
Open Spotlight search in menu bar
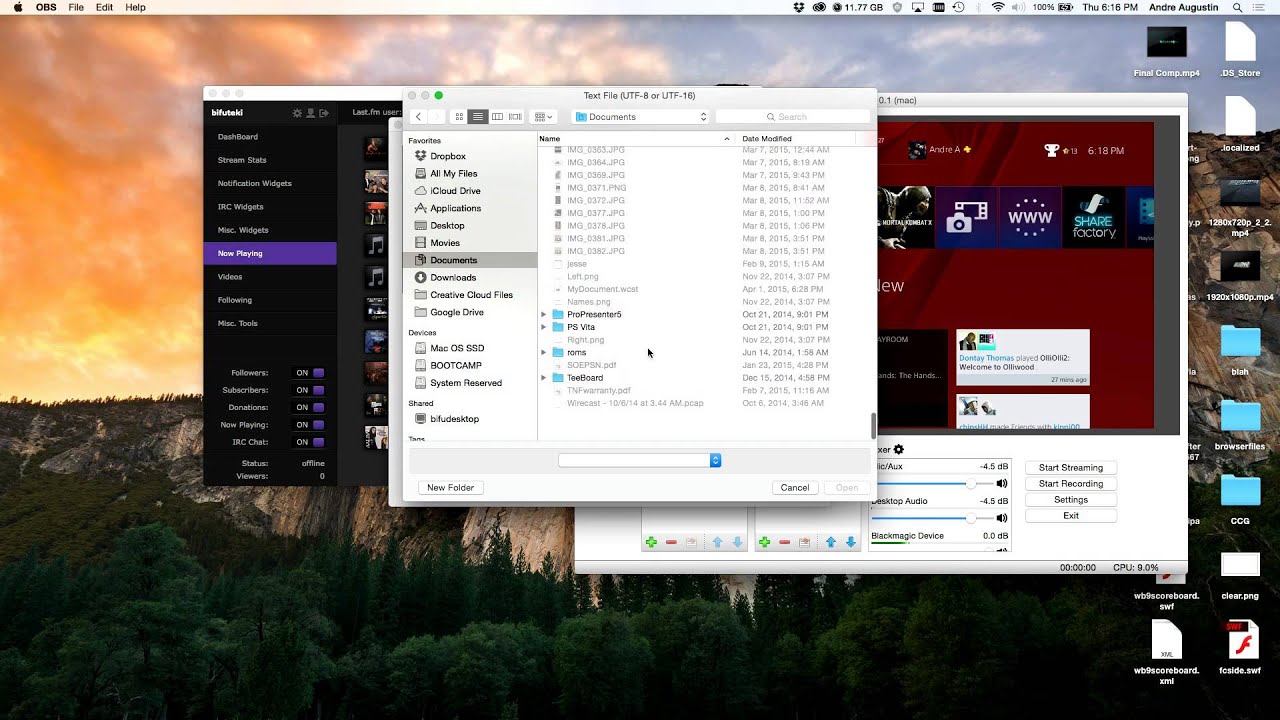pyautogui.click(x=1237, y=7)
